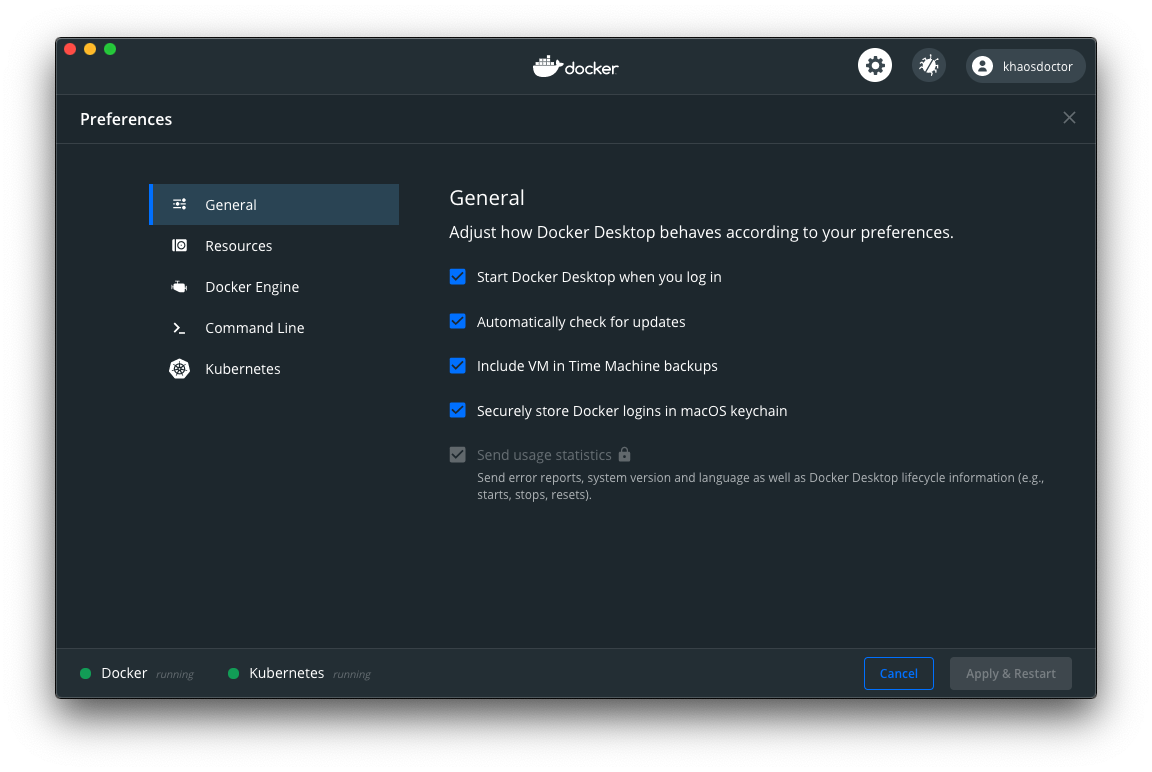The image size is (1152, 772).
Task: Click the Docker running status label
Action: pyautogui.click(x=147, y=674)
